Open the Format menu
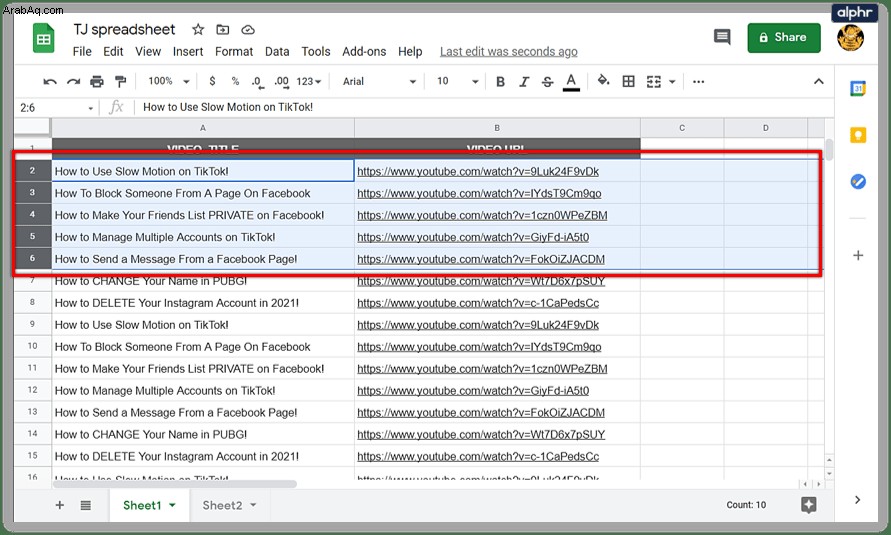This screenshot has width=891, height=535. coord(234,52)
